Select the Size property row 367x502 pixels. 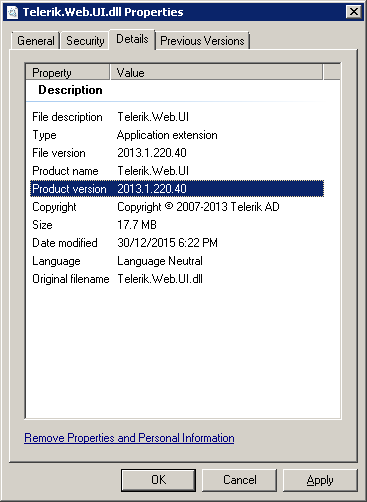click(x=177, y=225)
